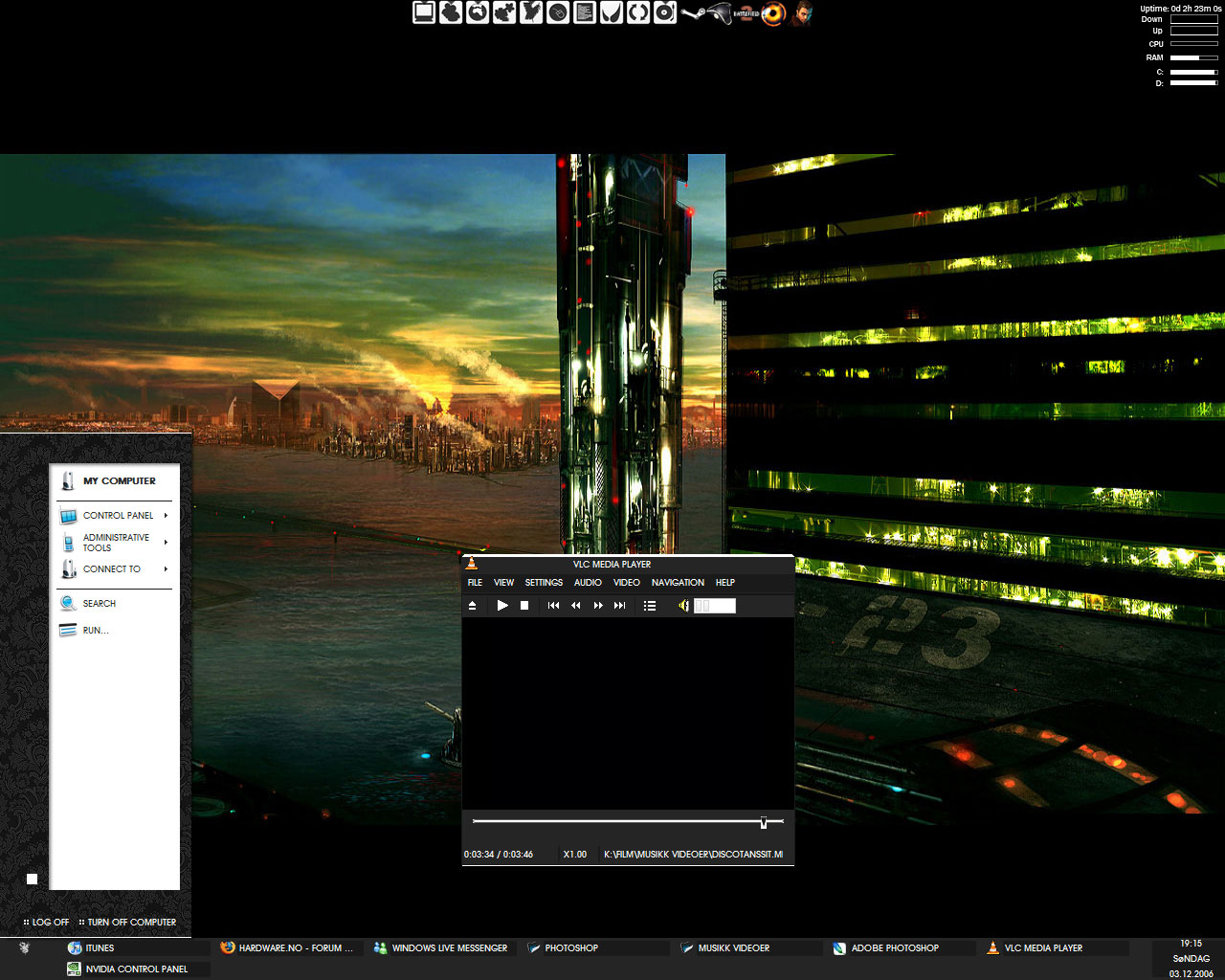This screenshot has width=1225, height=980.
Task: Open My Computer from start menu
Action: (x=114, y=481)
